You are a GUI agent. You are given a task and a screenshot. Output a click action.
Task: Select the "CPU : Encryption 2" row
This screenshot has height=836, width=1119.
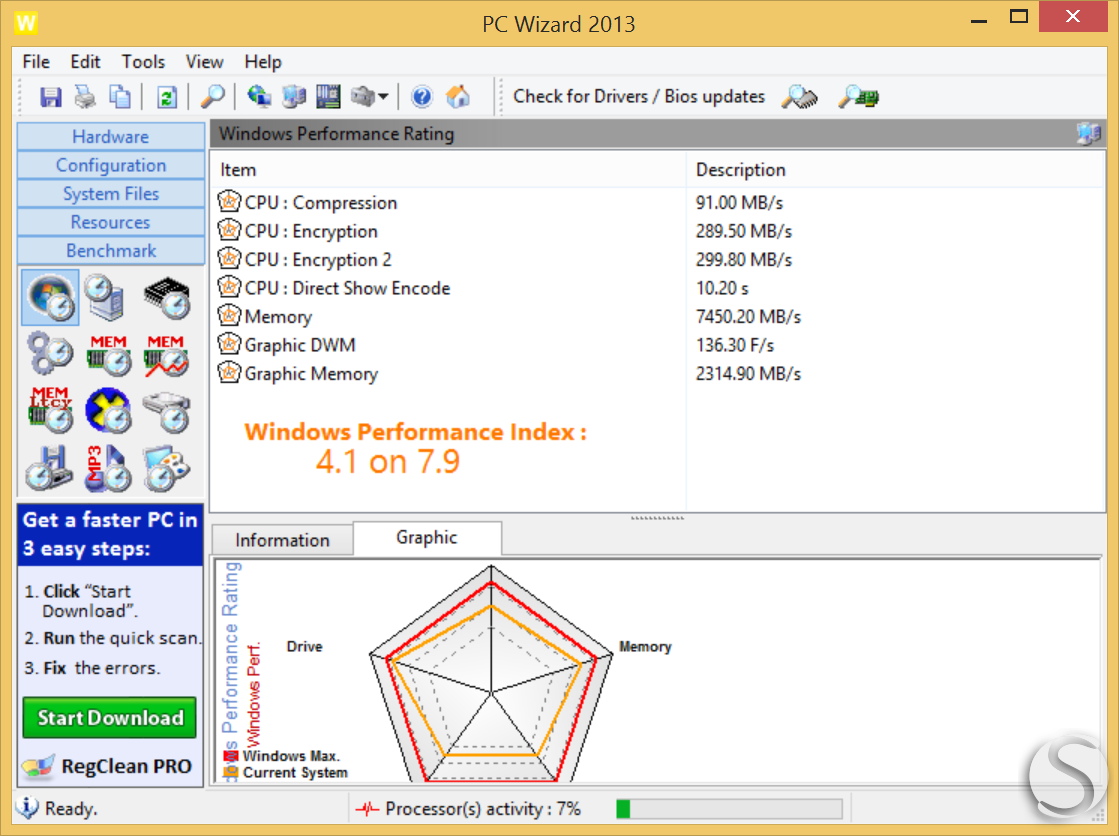658,260
